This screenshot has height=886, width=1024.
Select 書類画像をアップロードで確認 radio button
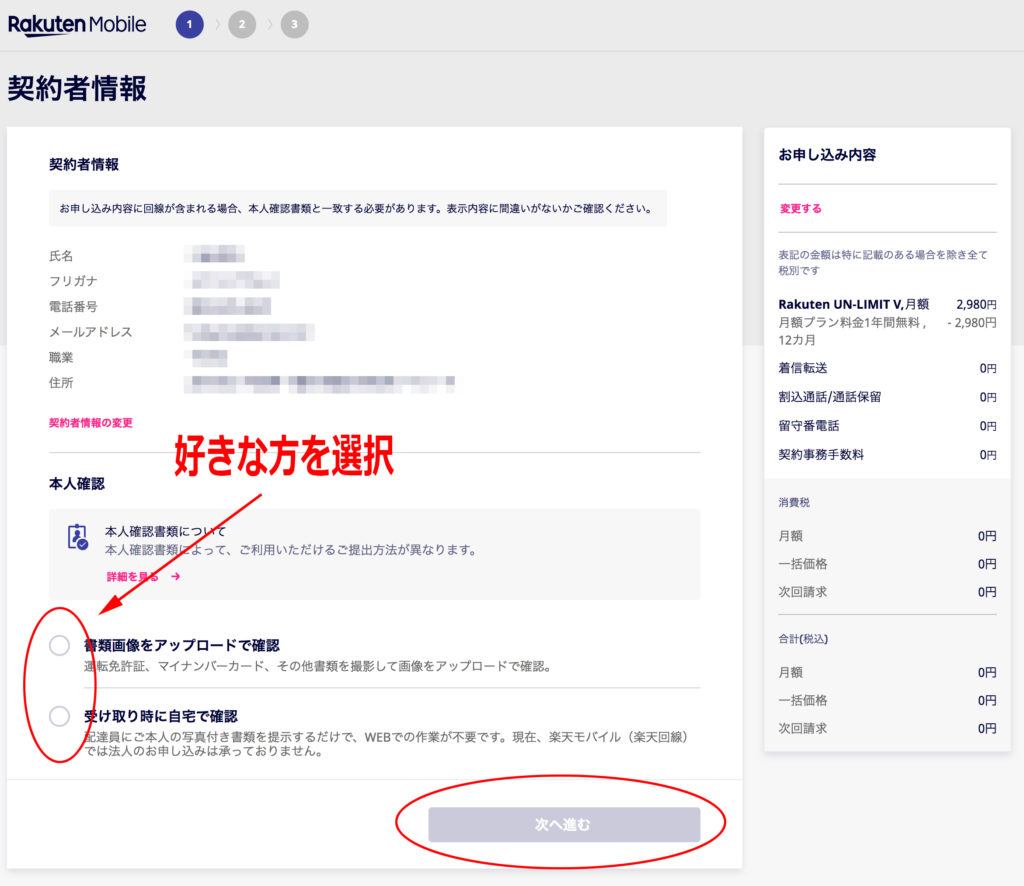(x=59, y=645)
